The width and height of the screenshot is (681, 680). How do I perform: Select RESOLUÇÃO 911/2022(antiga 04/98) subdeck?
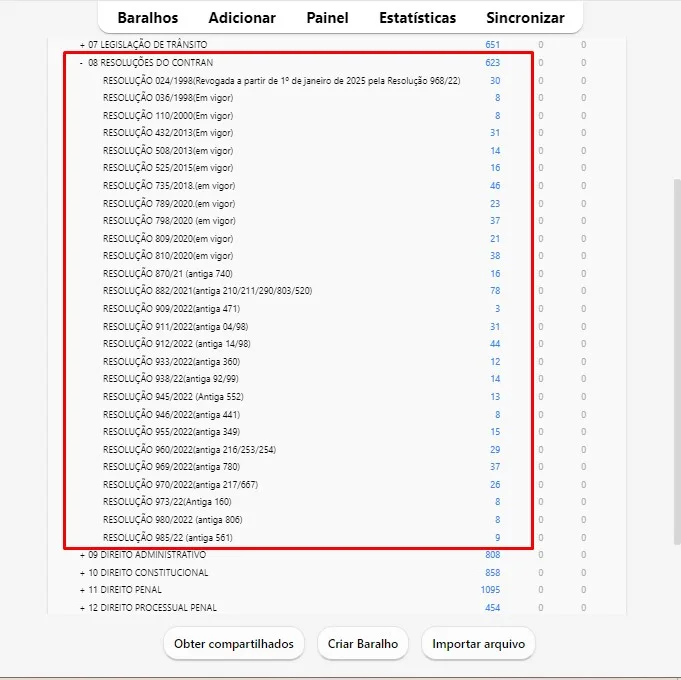[175, 327]
